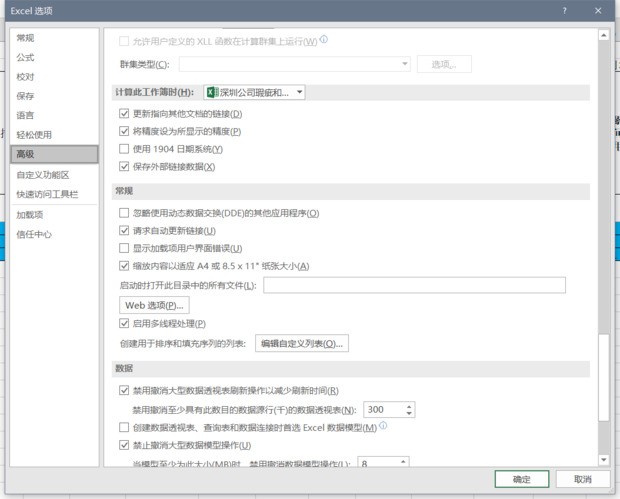
Task: Increase the 300 data source rows spinner
Action: [410, 406]
